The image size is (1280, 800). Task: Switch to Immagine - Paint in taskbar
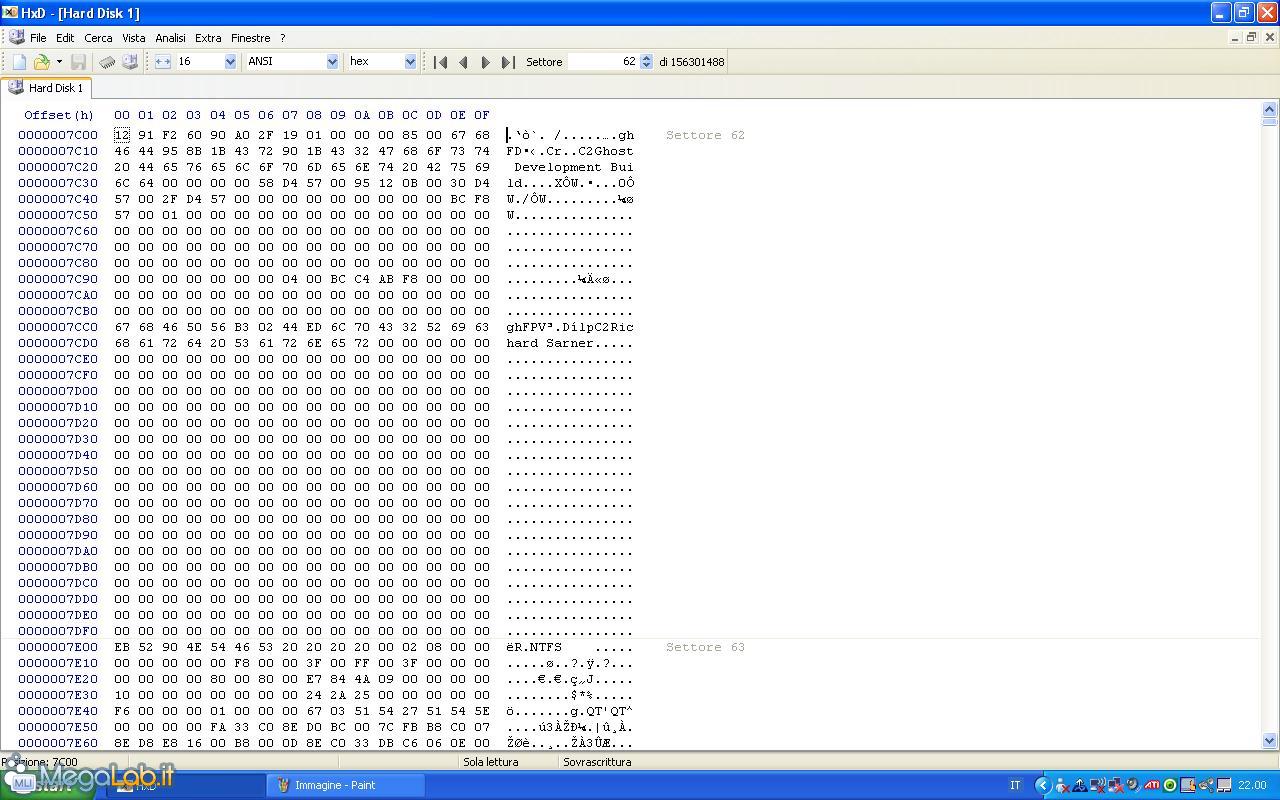[x=346, y=785]
